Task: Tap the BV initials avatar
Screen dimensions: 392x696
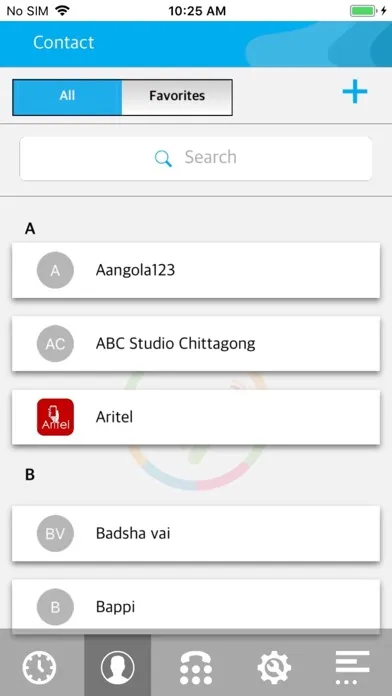Action: tap(55, 533)
